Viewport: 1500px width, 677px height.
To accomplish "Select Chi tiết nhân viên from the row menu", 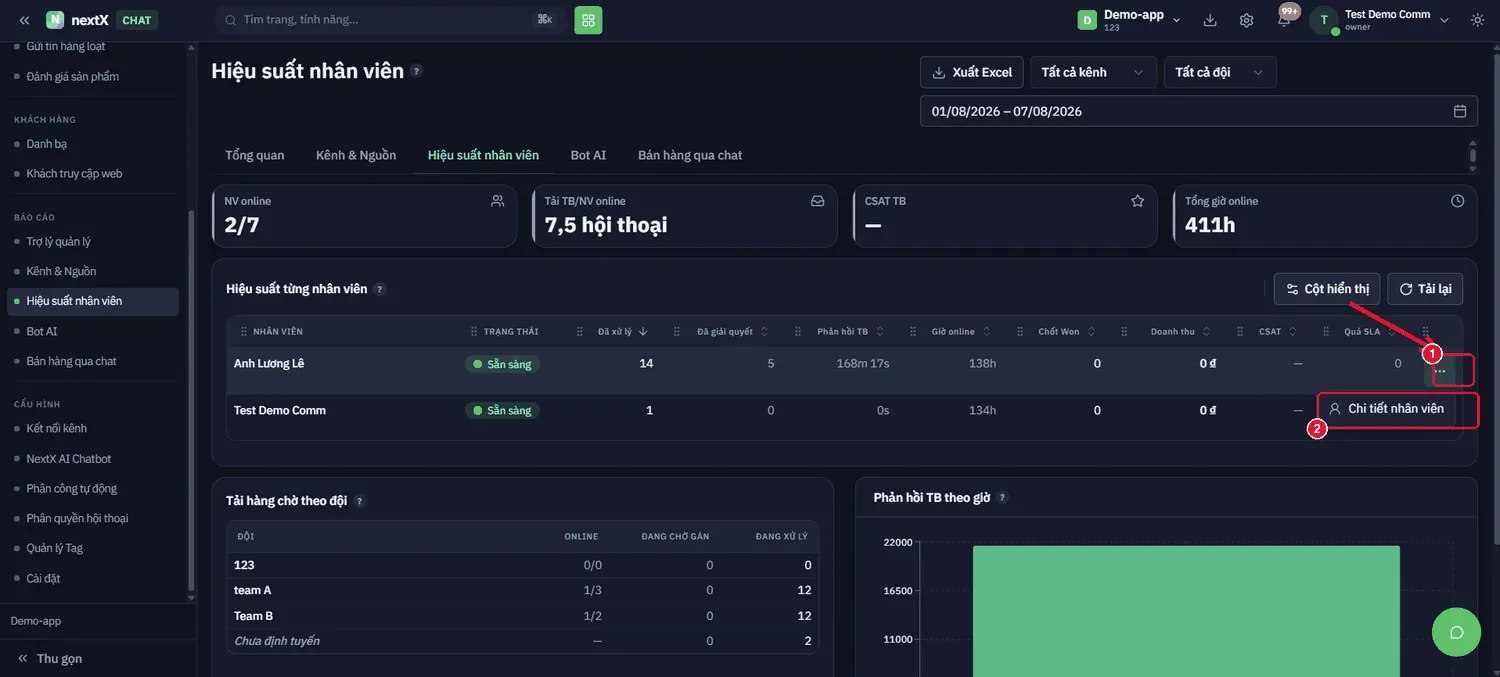I will (1386, 409).
